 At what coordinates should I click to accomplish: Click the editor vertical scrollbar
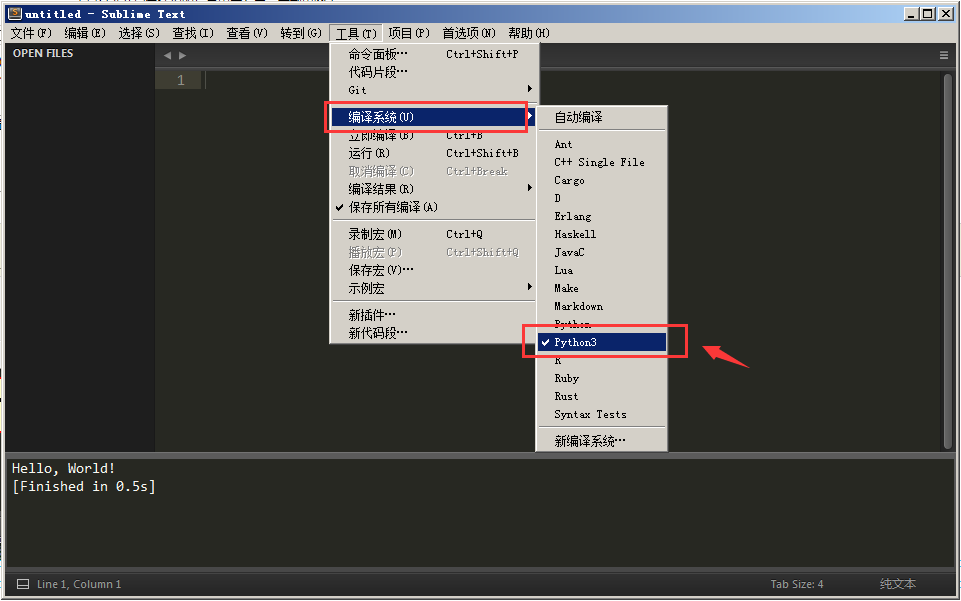pyautogui.click(x=948, y=260)
